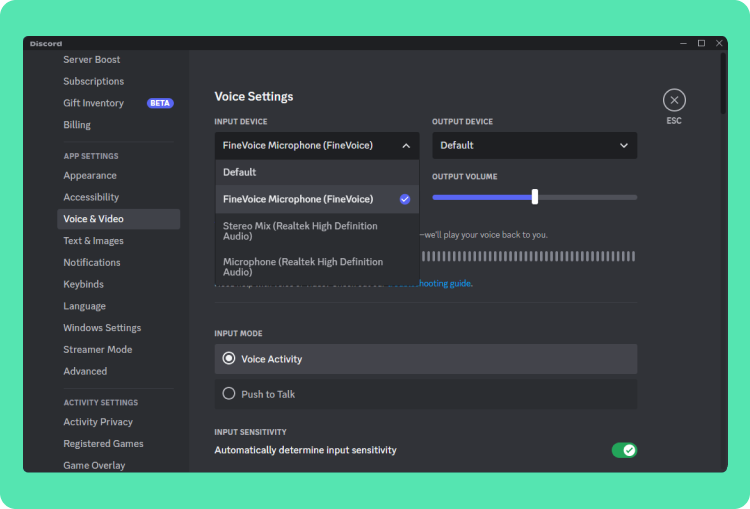Click the settings page vertical scrollbar
The width and height of the screenshot is (750, 509).
tap(723, 84)
